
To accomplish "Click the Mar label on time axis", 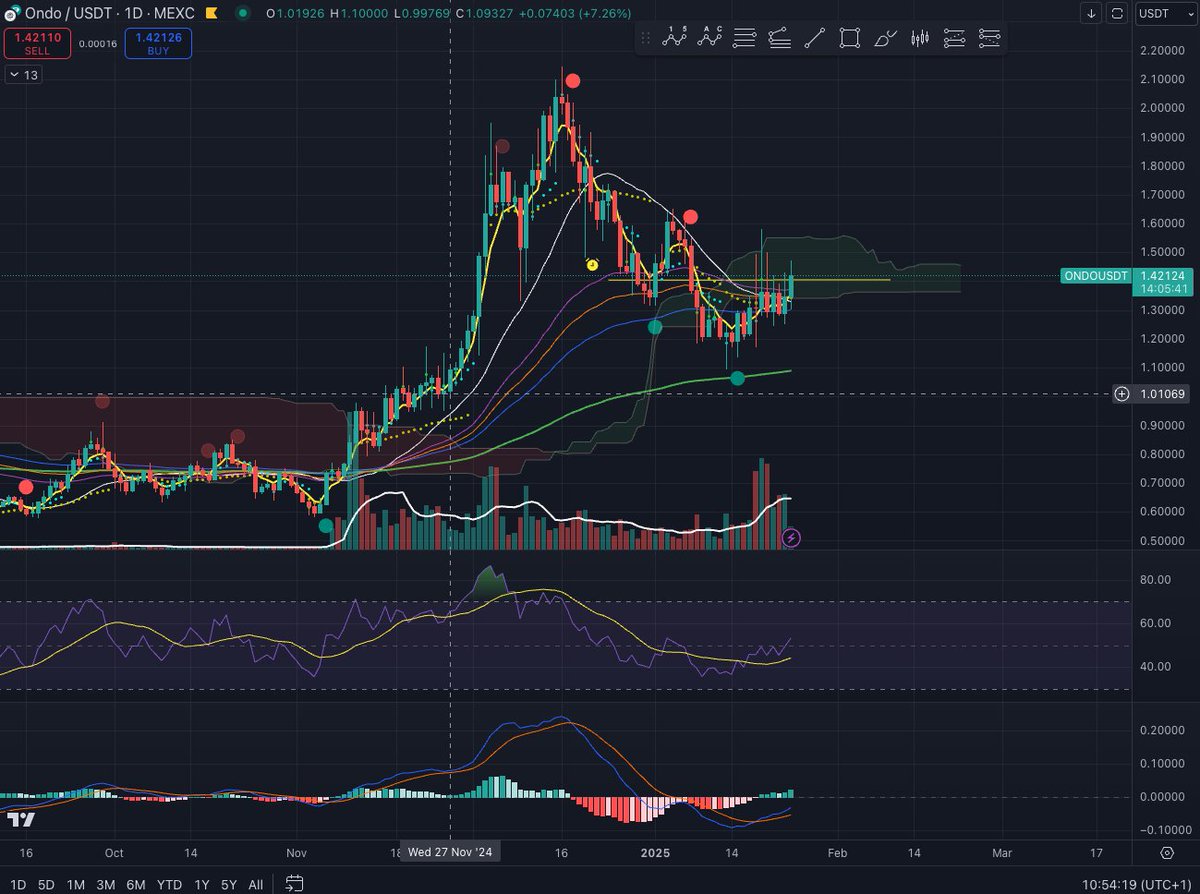I will tap(1002, 853).
